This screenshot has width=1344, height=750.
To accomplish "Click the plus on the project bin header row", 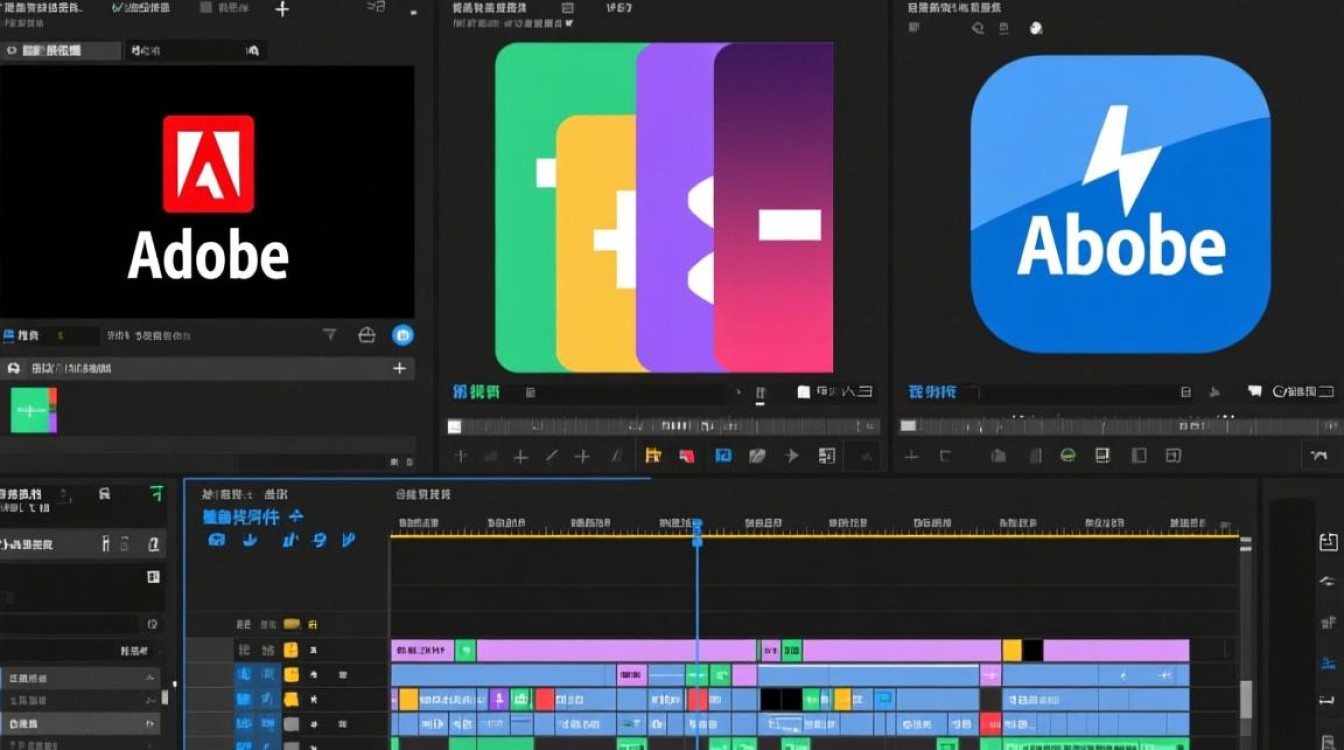I will tap(399, 368).
